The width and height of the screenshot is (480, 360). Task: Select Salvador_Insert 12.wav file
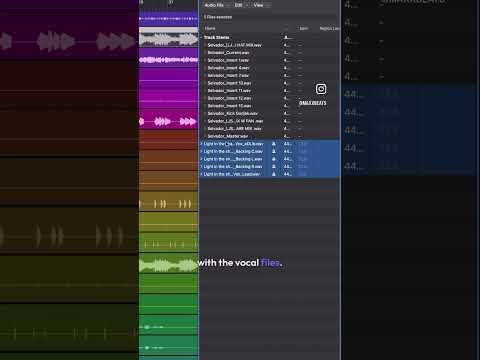point(229,98)
